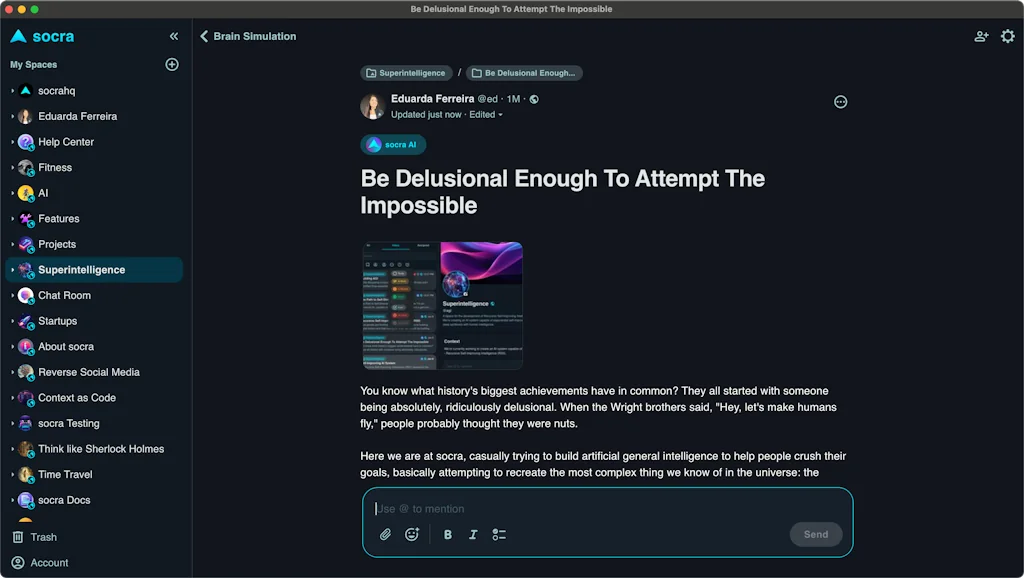Click the socra AI tag chip
The height and width of the screenshot is (578, 1024).
click(393, 145)
